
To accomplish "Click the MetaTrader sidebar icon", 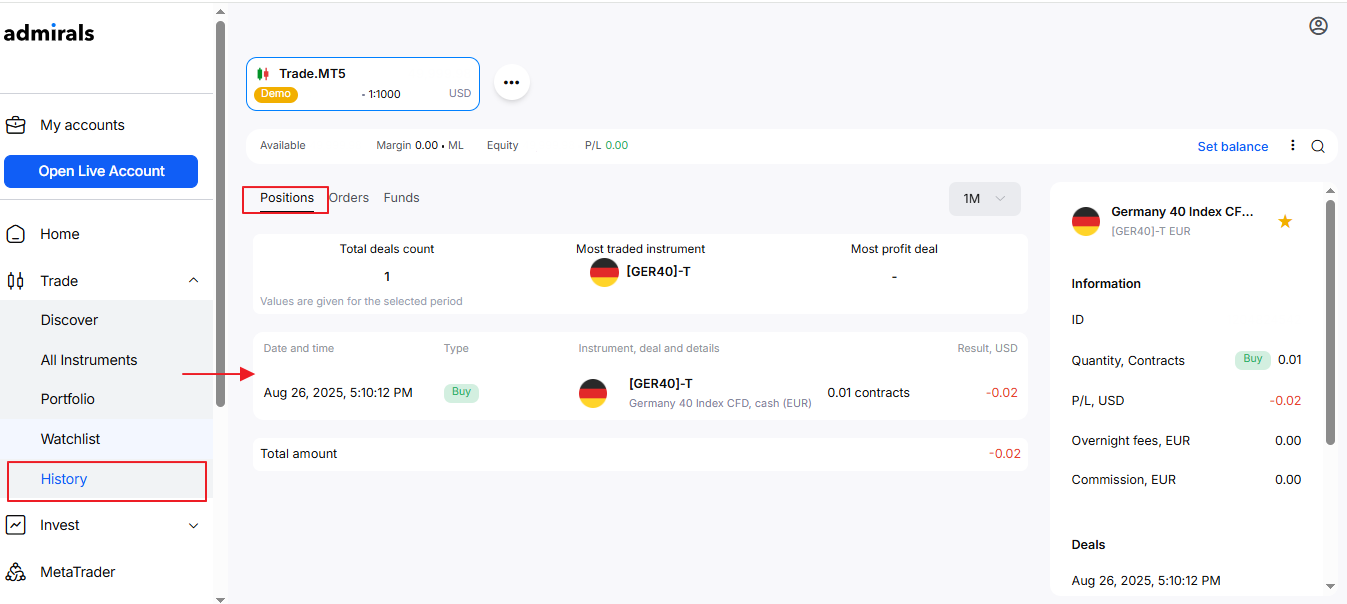I will click(x=16, y=572).
